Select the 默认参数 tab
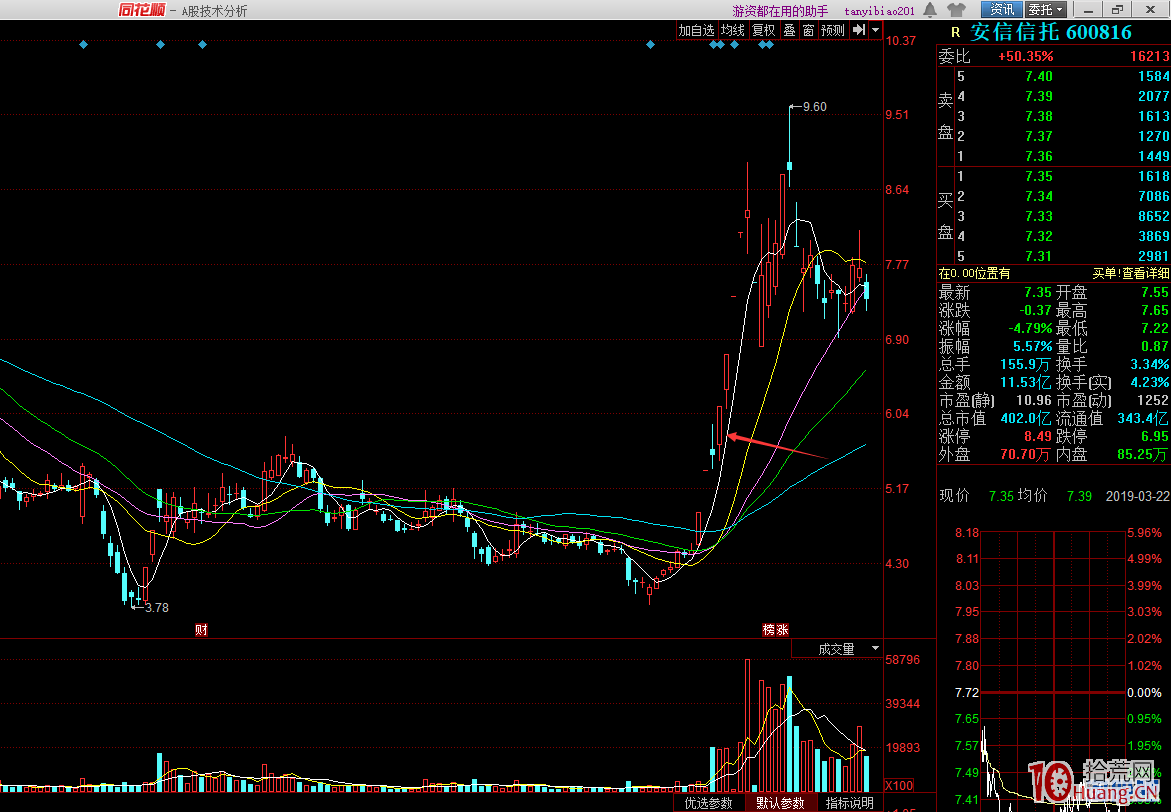This screenshot has width=1171, height=812. coord(780,803)
